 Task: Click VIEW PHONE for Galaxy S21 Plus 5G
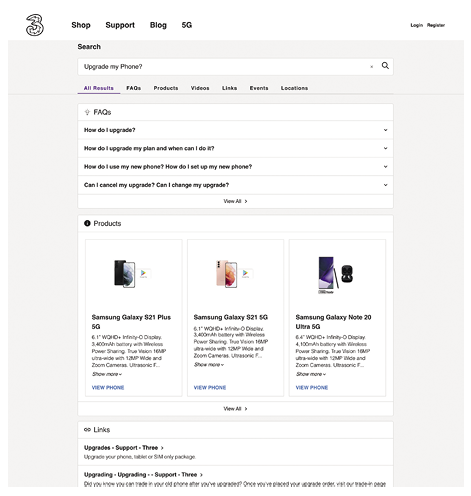coord(108,388)
